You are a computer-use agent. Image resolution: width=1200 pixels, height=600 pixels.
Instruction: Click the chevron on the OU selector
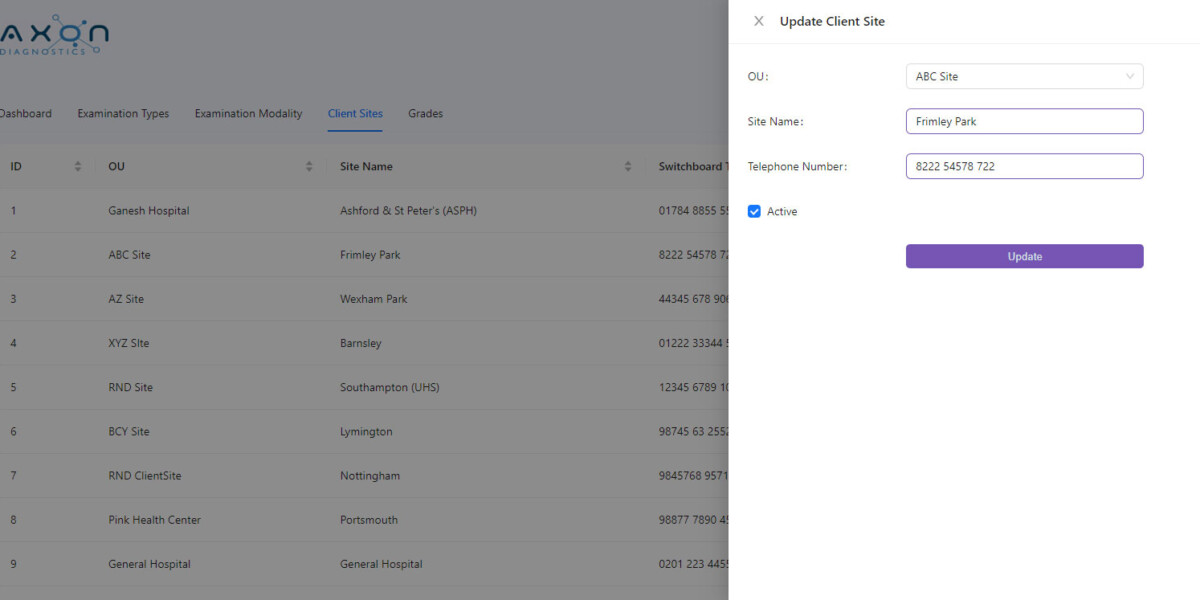coord(1131,76)
